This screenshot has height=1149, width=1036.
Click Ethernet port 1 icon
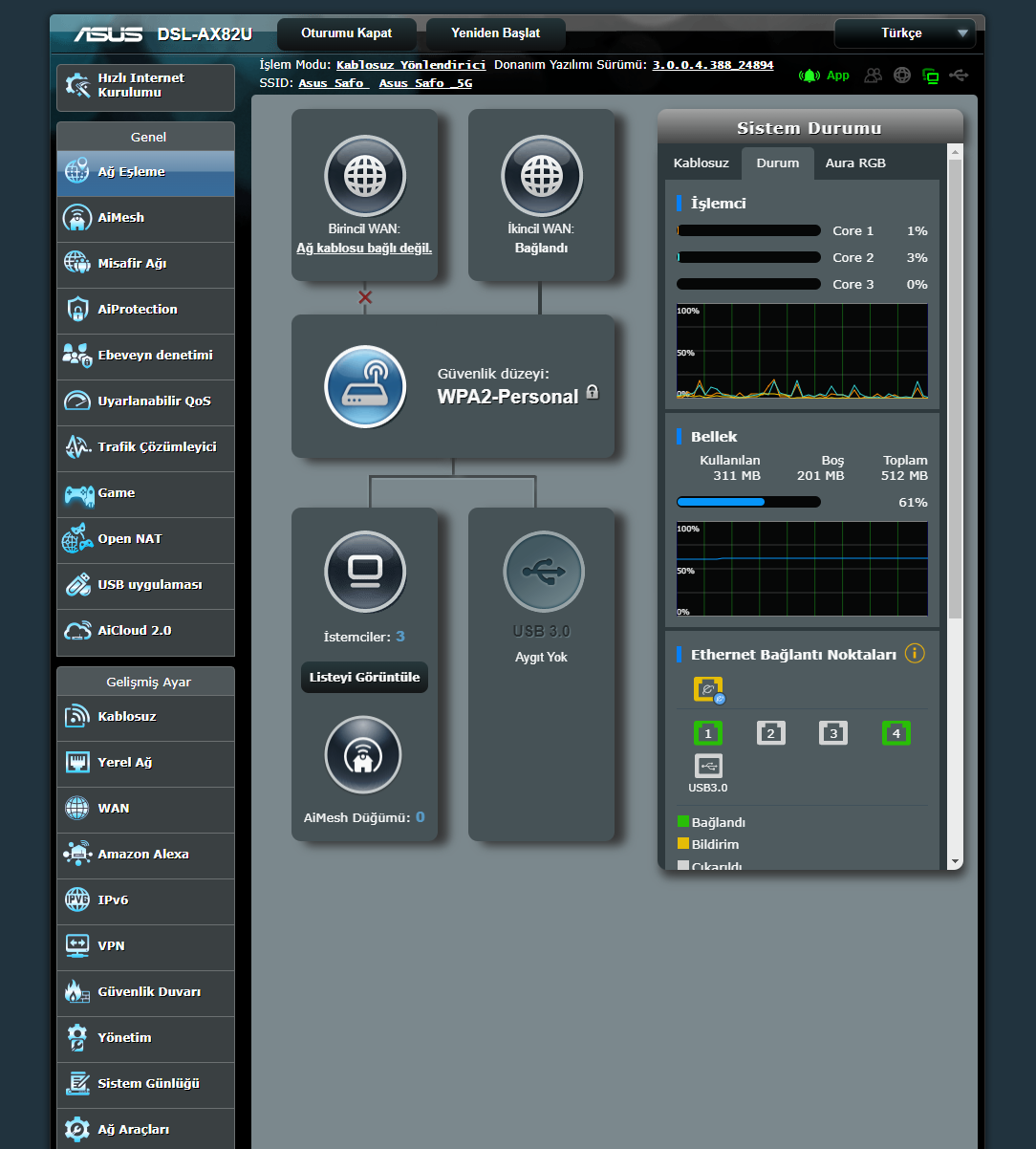(x=708, y=733)
